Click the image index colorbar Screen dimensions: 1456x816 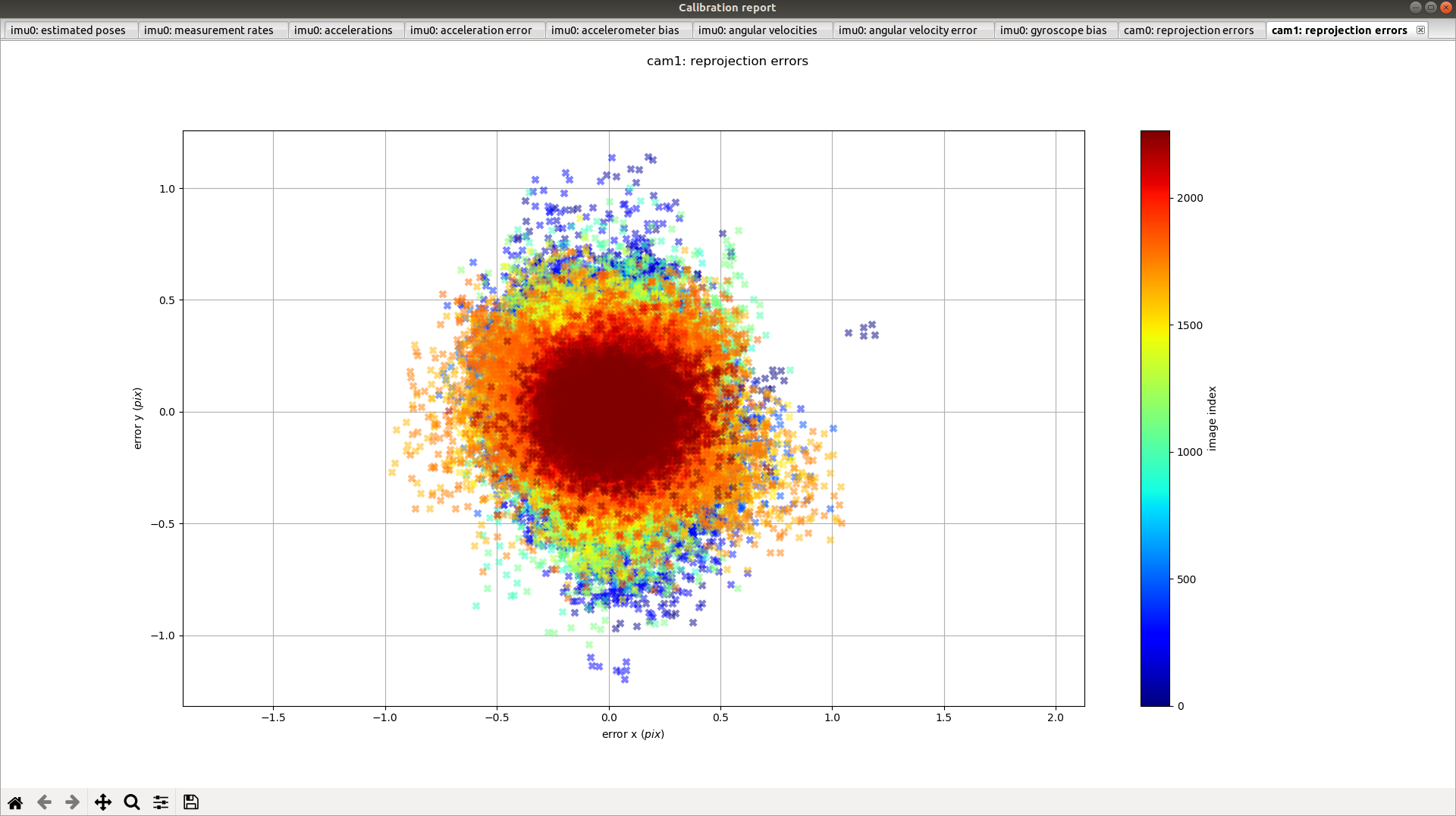pos(1155,418)
